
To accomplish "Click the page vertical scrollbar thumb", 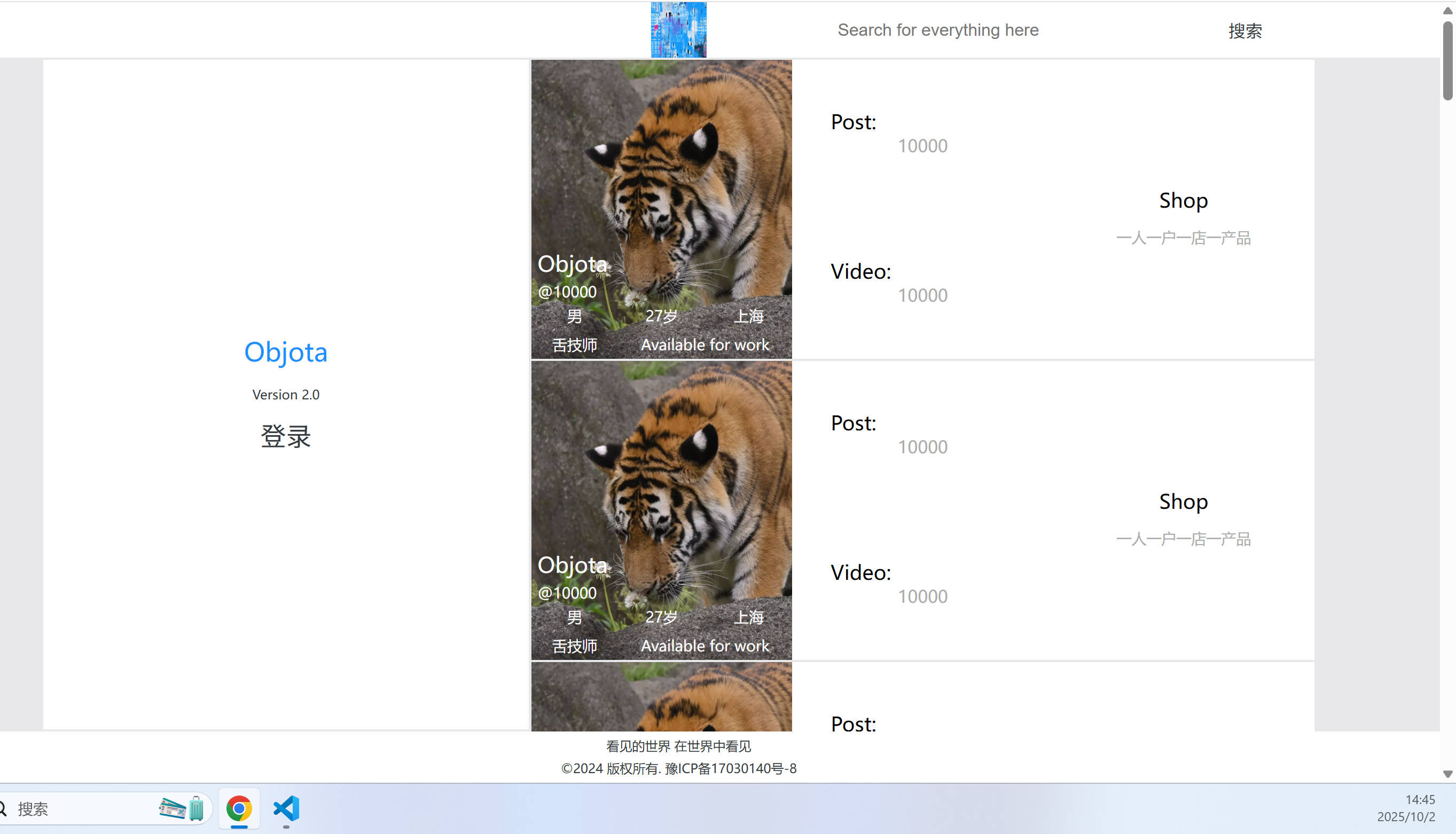I will [1447, 60].
